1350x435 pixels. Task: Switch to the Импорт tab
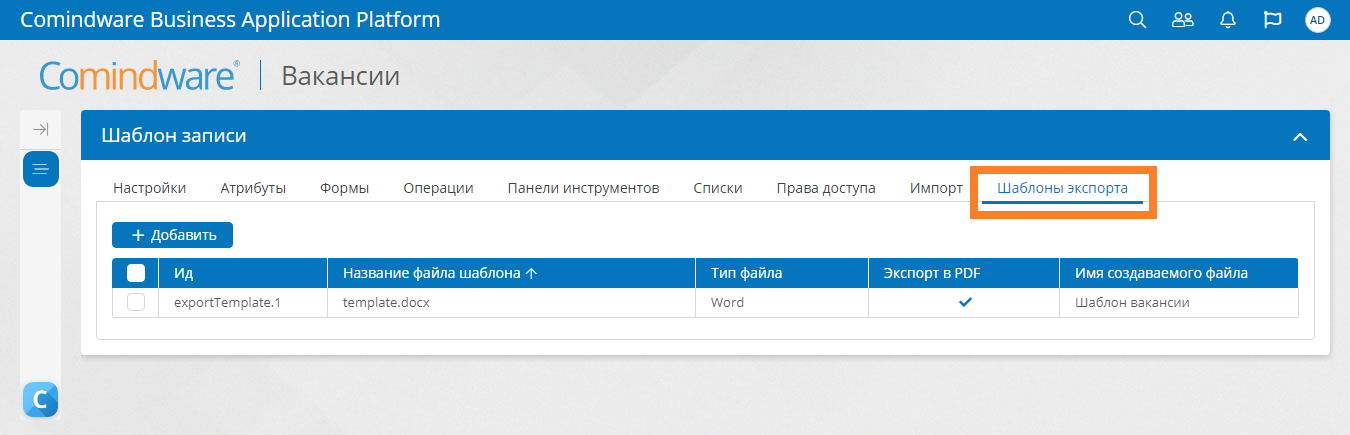(x=936, y=188)
